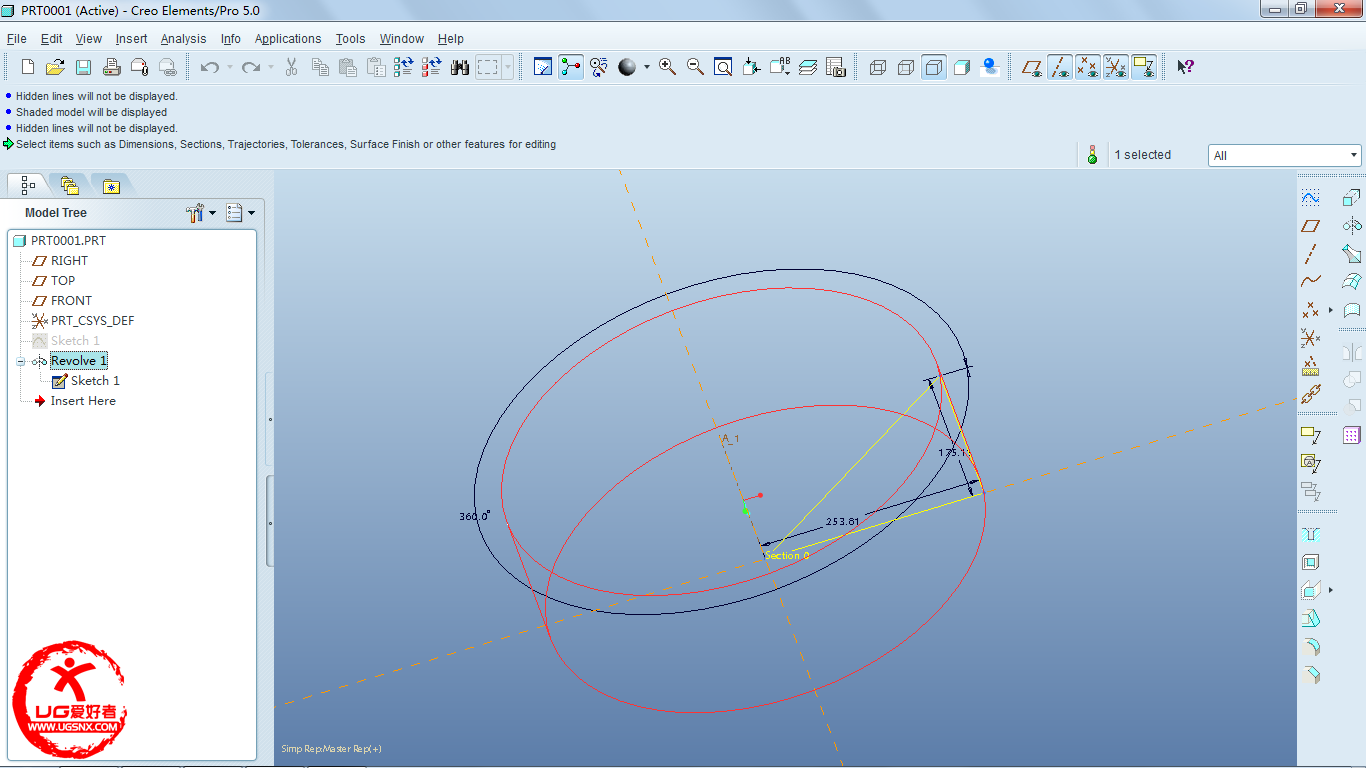Expand the Draft tool flyout arrow

click(x=1331, y=590)
